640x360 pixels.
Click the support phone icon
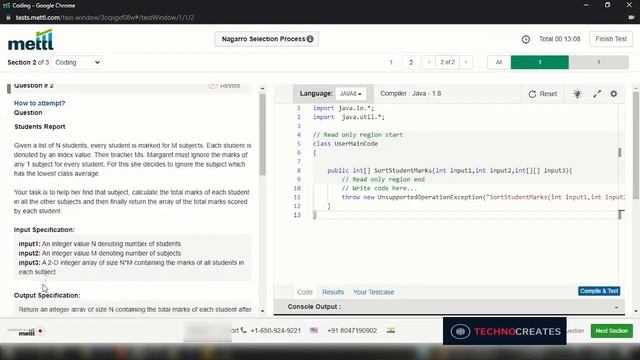point(244,330)
